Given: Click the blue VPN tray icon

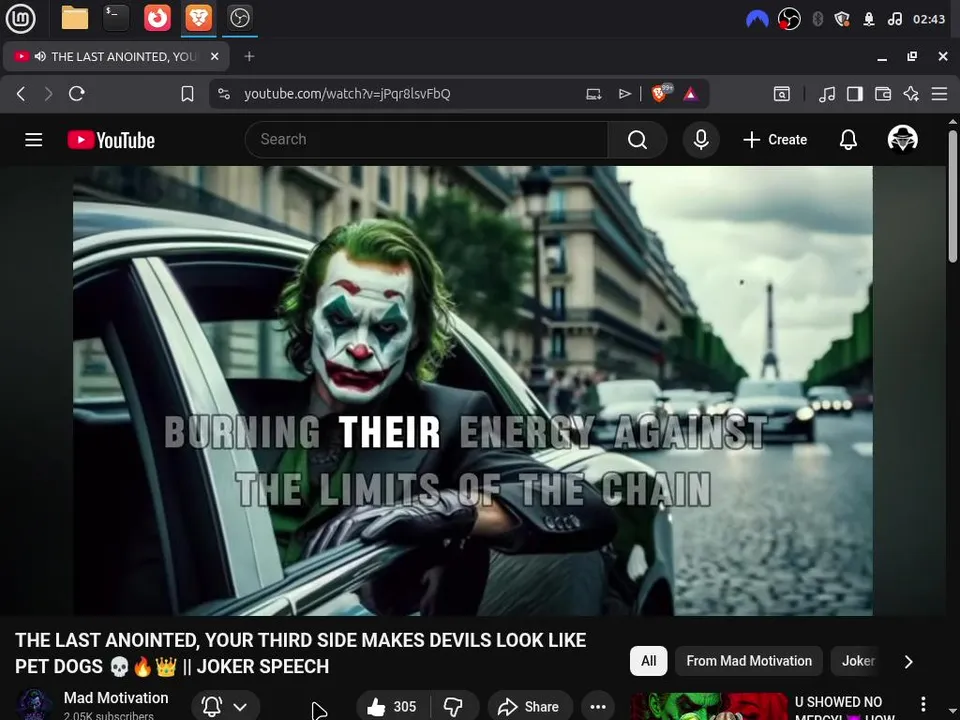Looking at the screenshot, I should click(757, 20).
